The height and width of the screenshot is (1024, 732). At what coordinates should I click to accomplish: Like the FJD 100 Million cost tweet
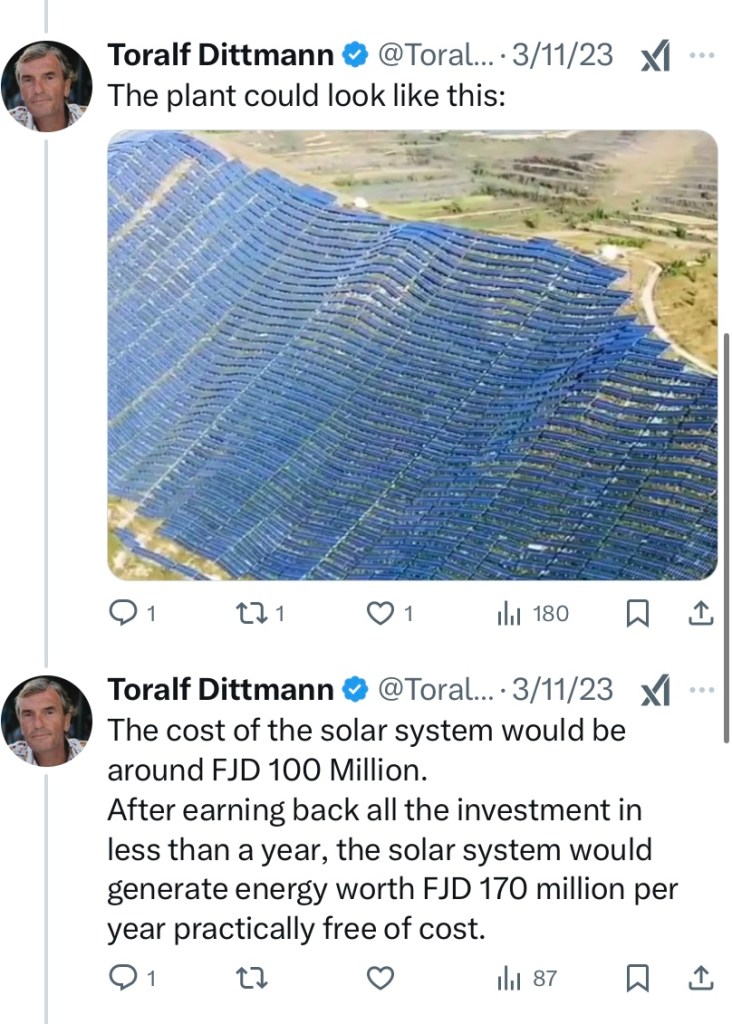(x=380, y=979)
